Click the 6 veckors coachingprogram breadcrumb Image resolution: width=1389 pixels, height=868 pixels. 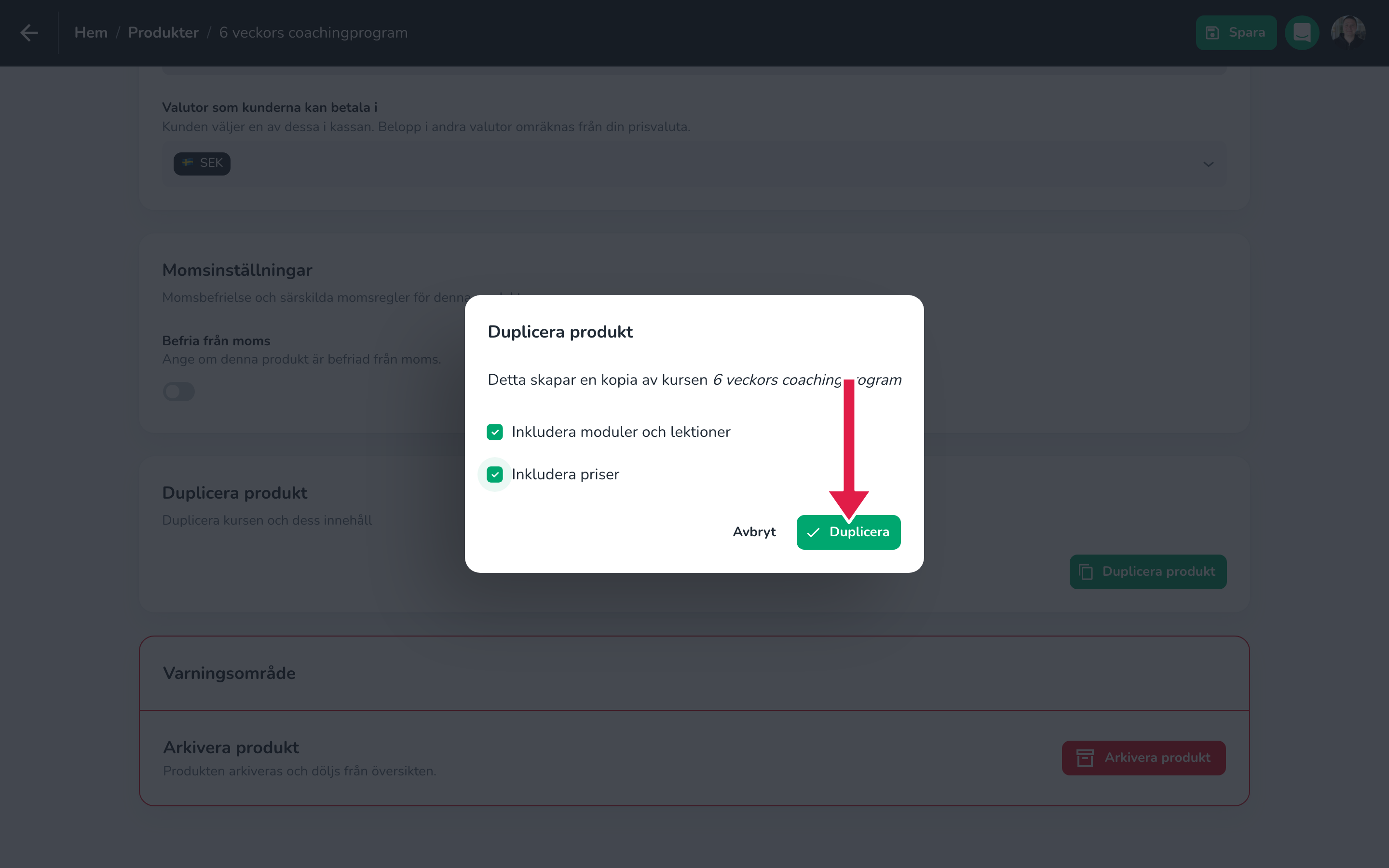[313, 33]
